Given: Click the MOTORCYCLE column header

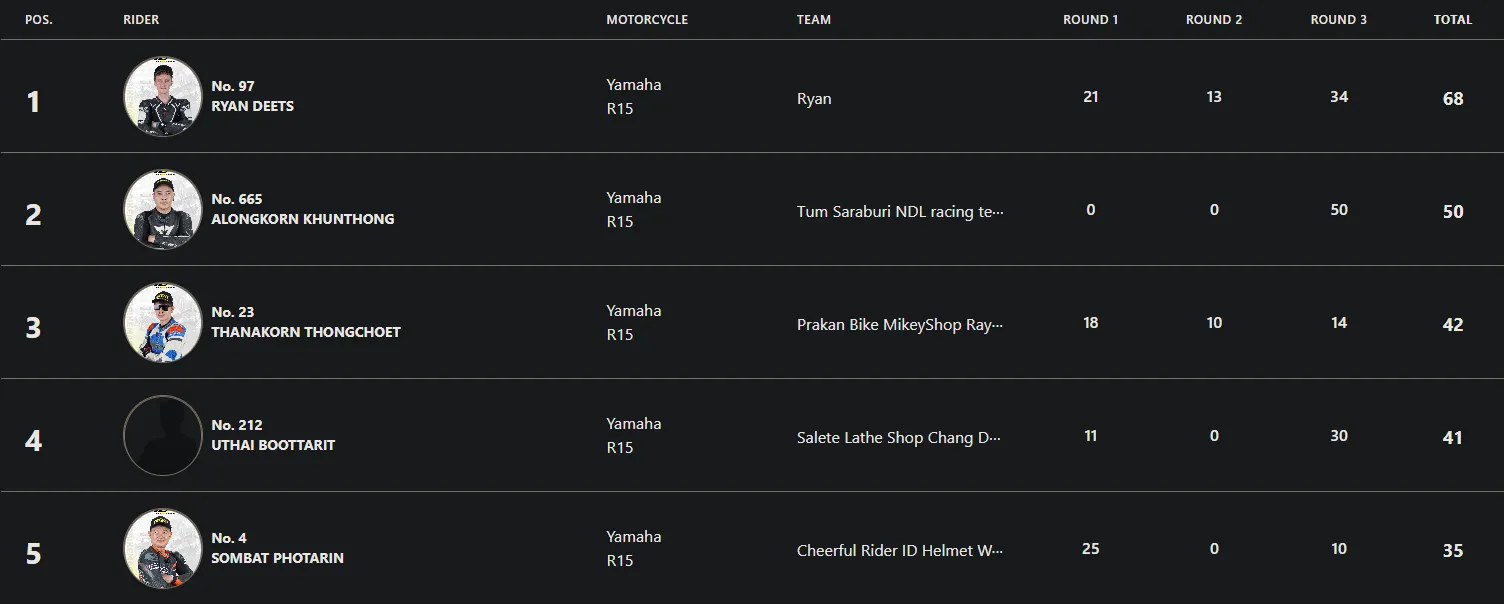Looking at the screenshot, I should click(x=646, y=20).
